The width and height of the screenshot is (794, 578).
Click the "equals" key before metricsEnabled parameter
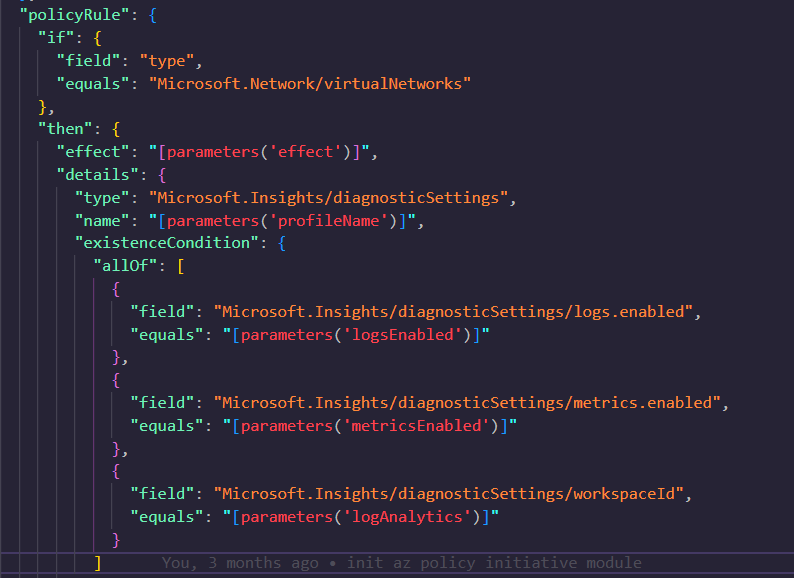coord(167,426)
